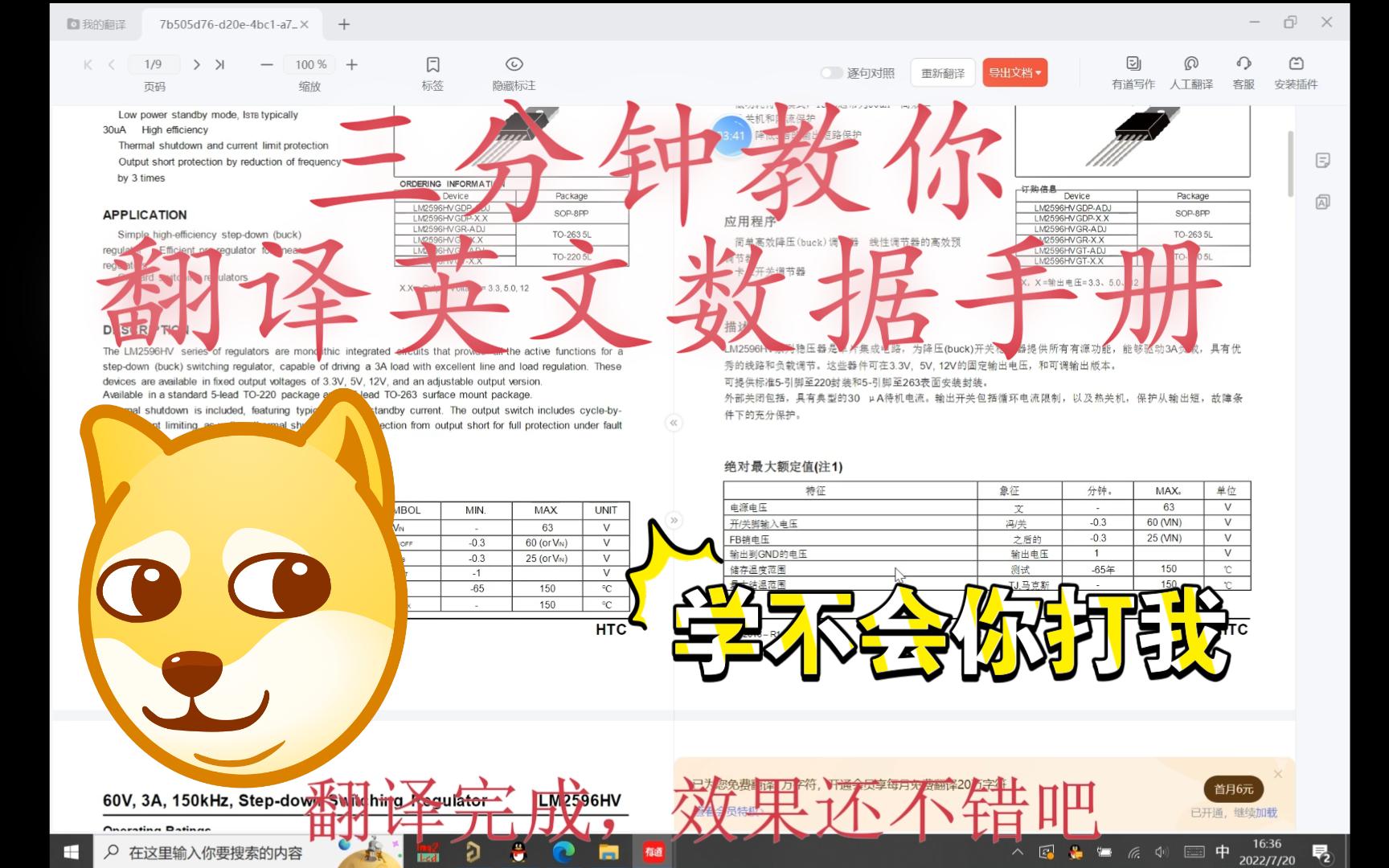Image resolution: width=1389 pixels, height=868 pixels.
Task: Click the network Wi-Fi tray icon
Action: click(1134, 852)
